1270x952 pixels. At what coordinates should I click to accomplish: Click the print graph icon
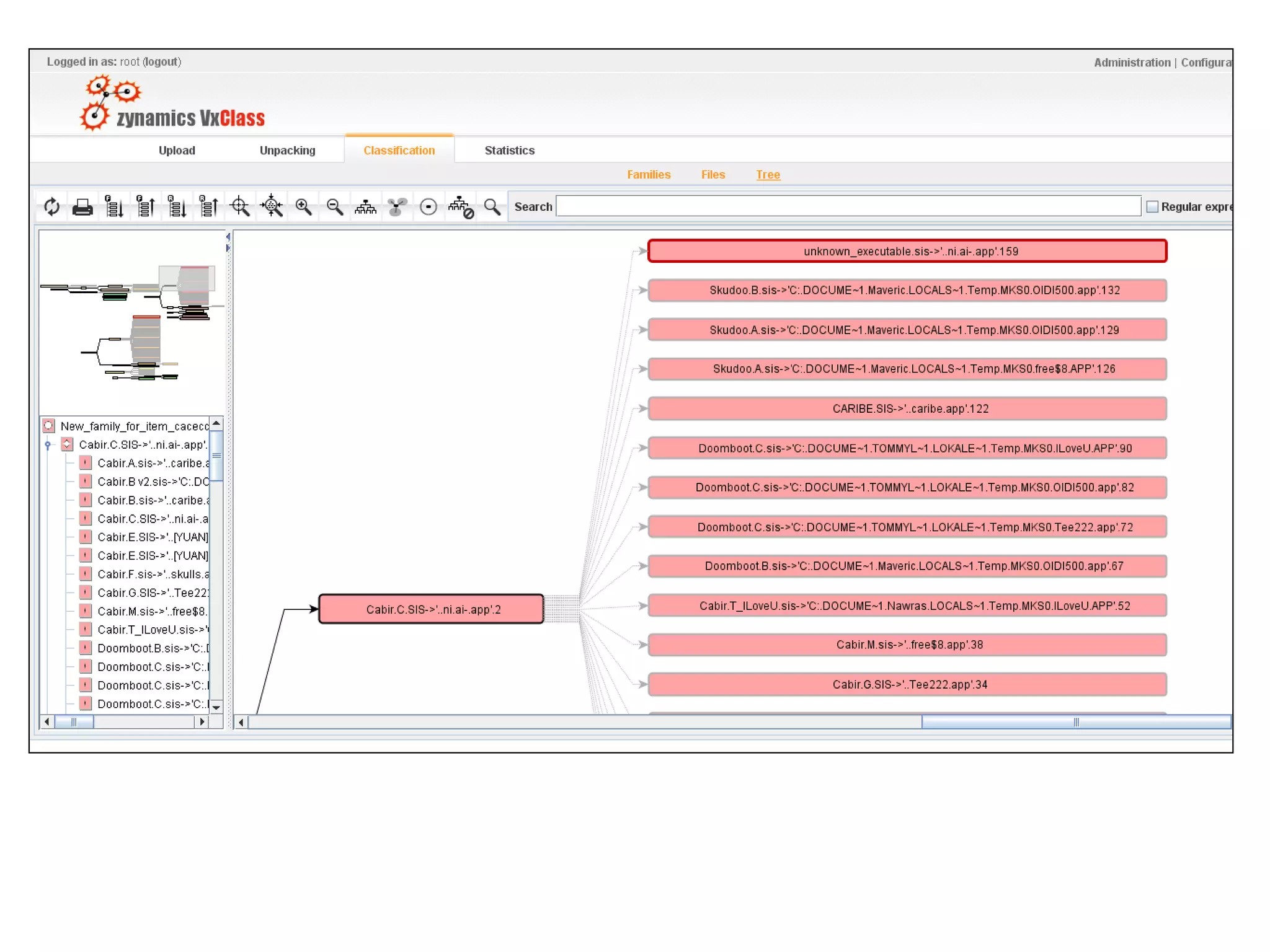82,207
